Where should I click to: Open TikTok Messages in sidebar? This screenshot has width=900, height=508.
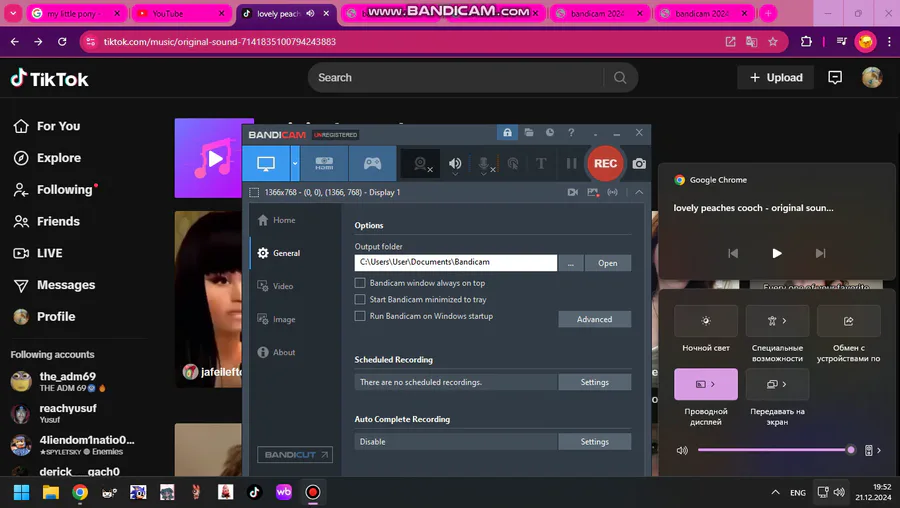coord(54,285)
